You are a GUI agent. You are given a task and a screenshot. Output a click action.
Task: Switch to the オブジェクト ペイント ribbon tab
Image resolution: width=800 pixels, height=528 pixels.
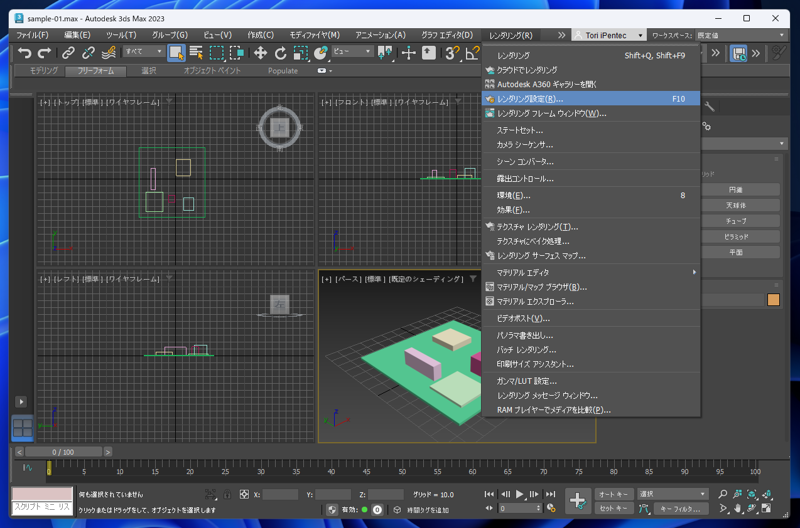(212, 71)
